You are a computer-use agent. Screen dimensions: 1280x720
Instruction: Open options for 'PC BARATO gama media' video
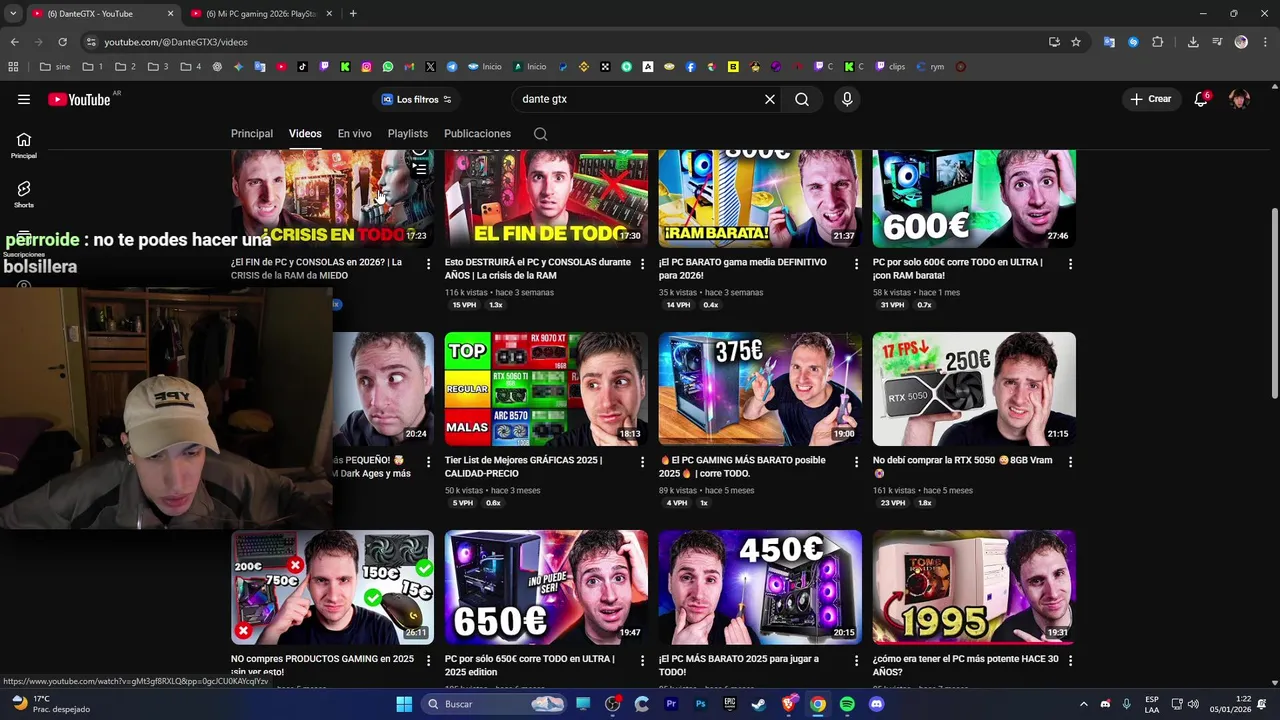pos(856,264)
